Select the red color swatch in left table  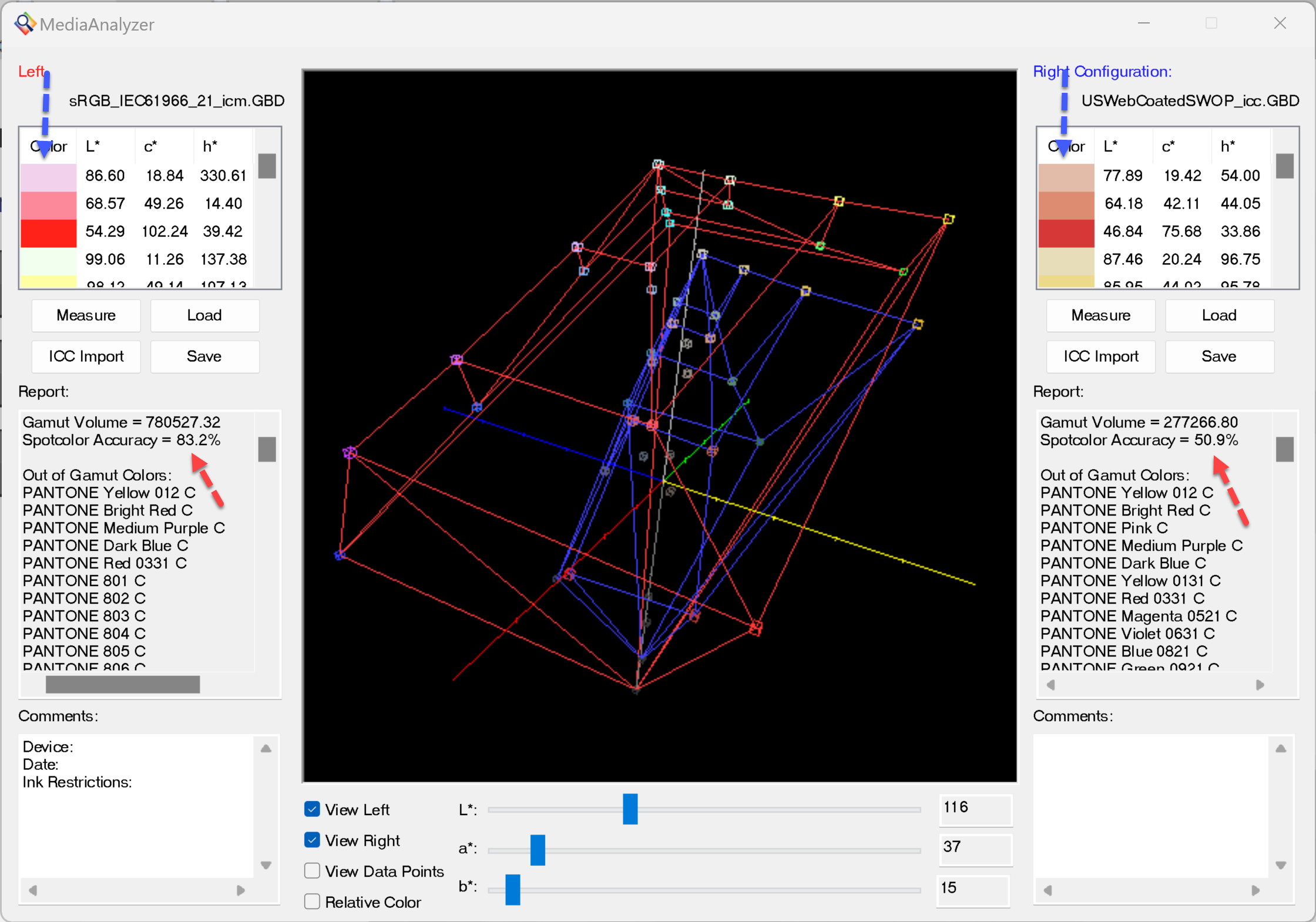tap(49, 233)
